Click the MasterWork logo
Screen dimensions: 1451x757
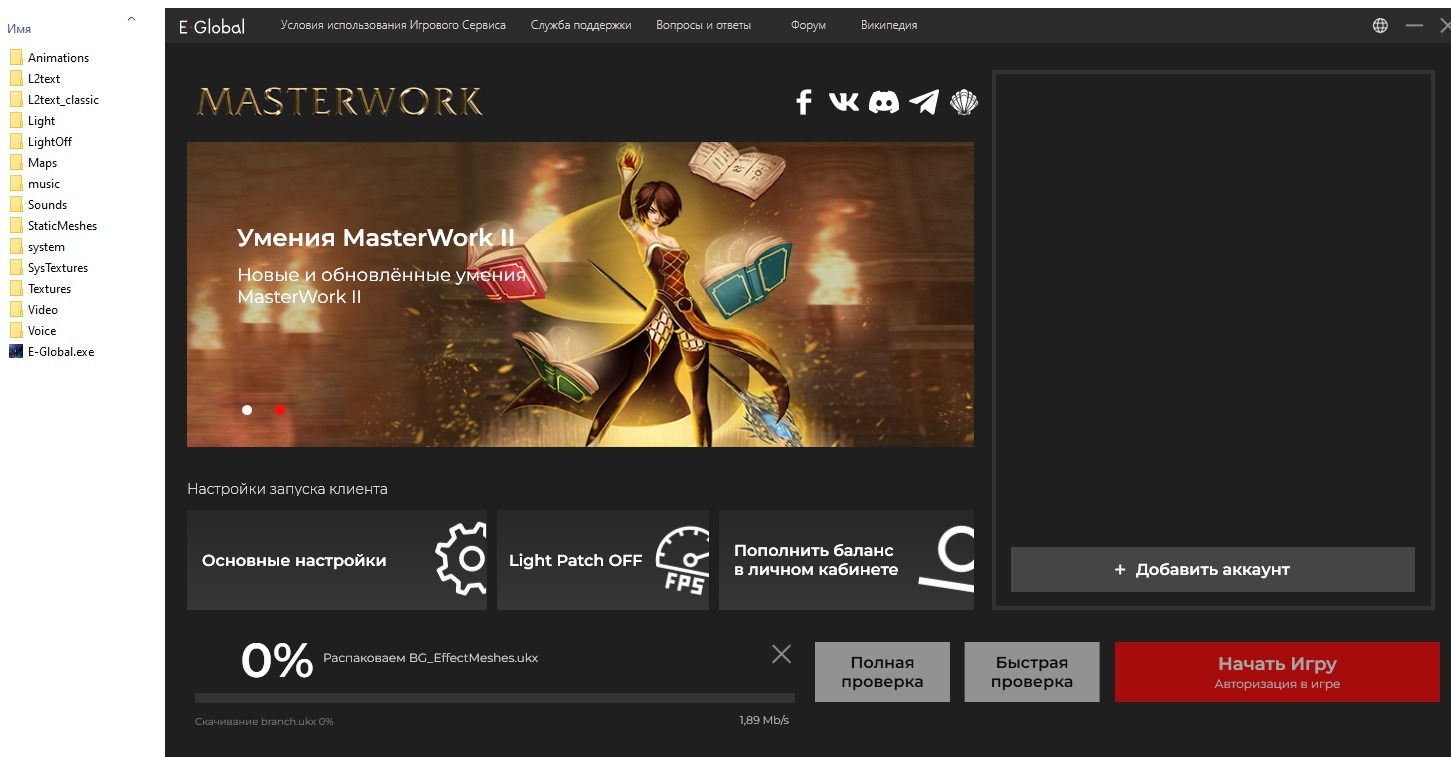point(340,102)
